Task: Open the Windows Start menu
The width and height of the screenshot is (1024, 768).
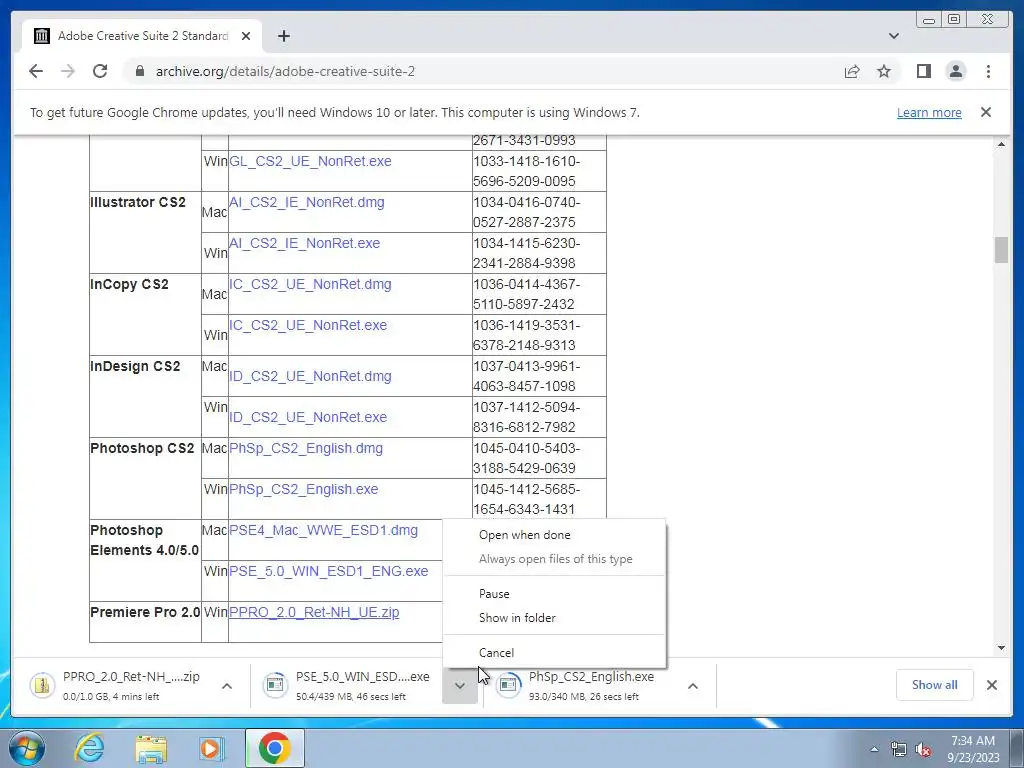Action: (x=27, y=748)
